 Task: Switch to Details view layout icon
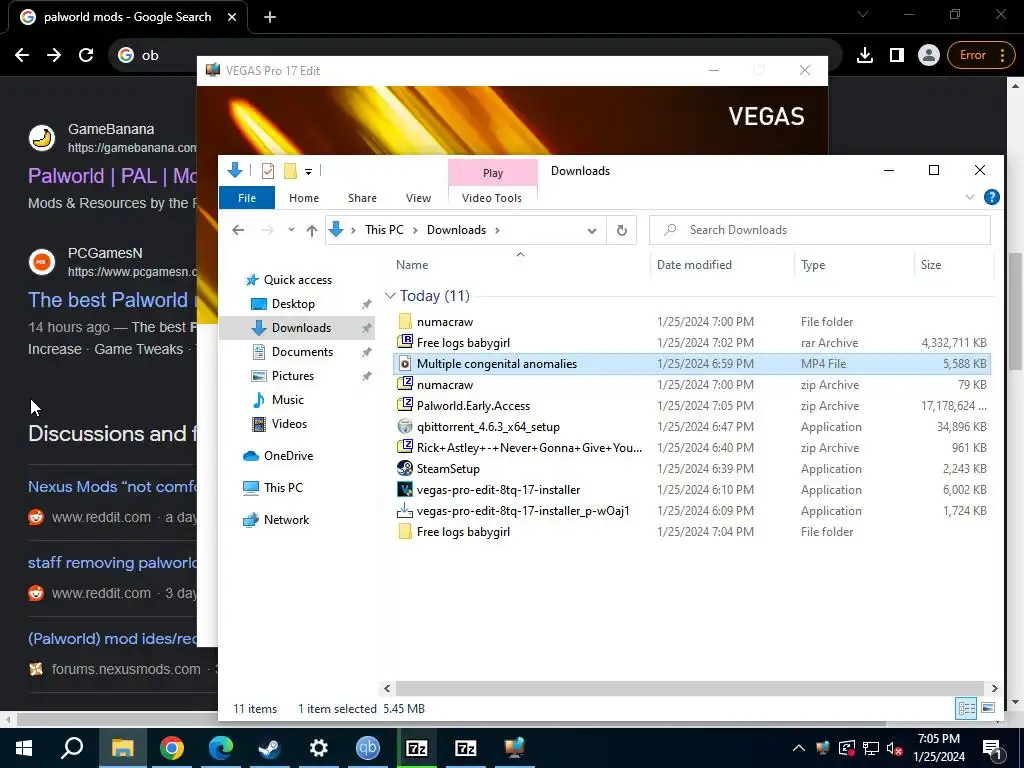point(967,708)
